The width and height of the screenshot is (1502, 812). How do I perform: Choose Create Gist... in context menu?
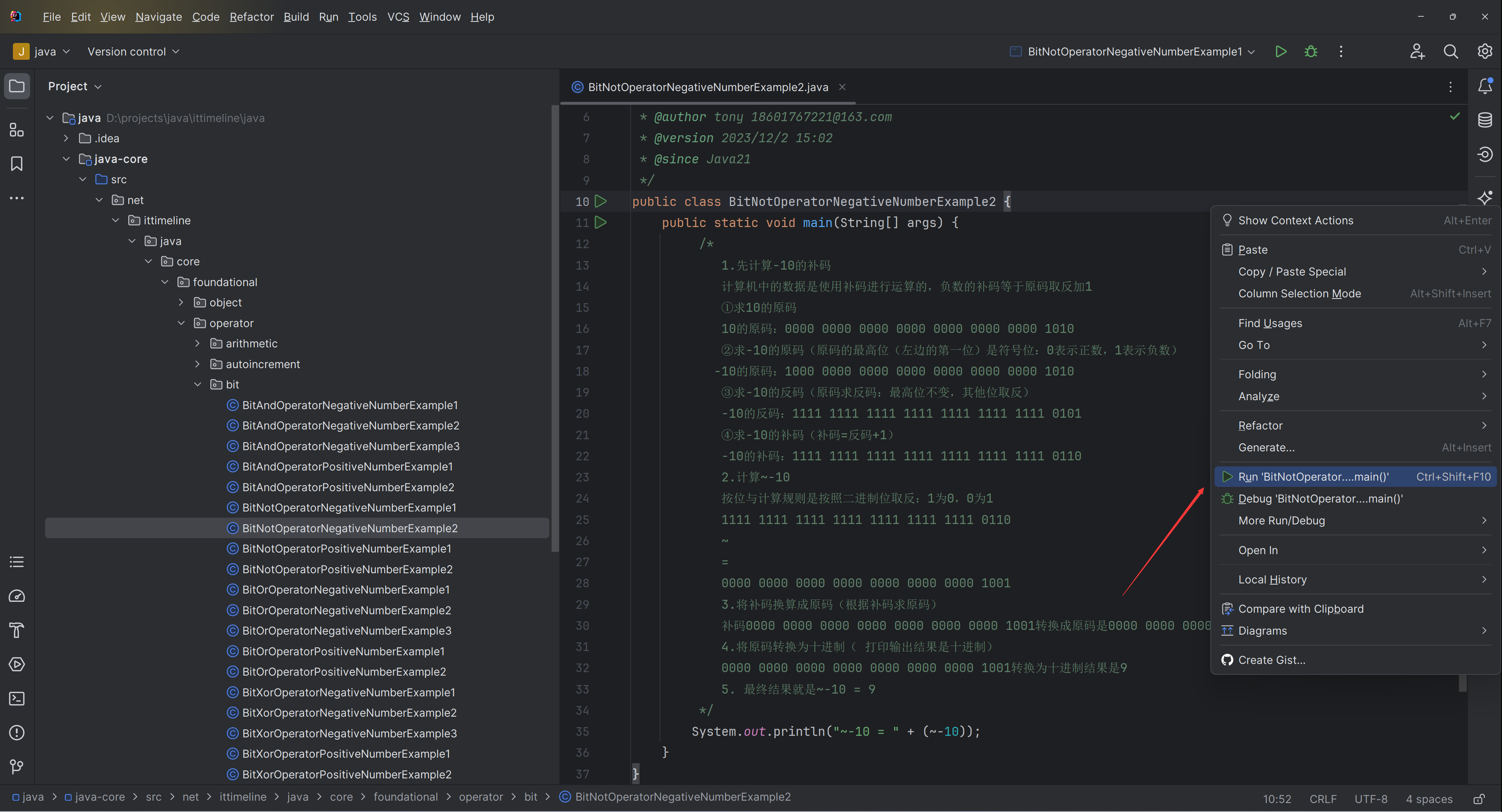click(x=1356, y=660)
